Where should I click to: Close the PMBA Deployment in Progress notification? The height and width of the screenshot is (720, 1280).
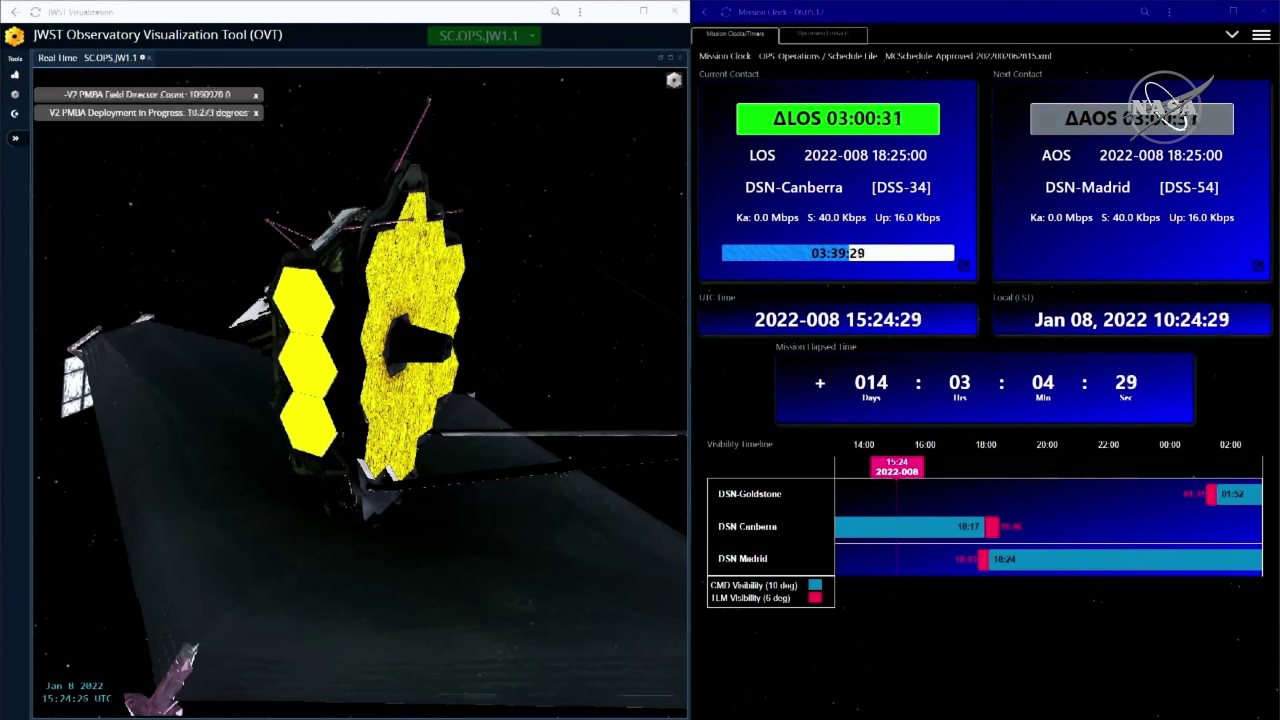pyautogui.click(x=256, y=114)
